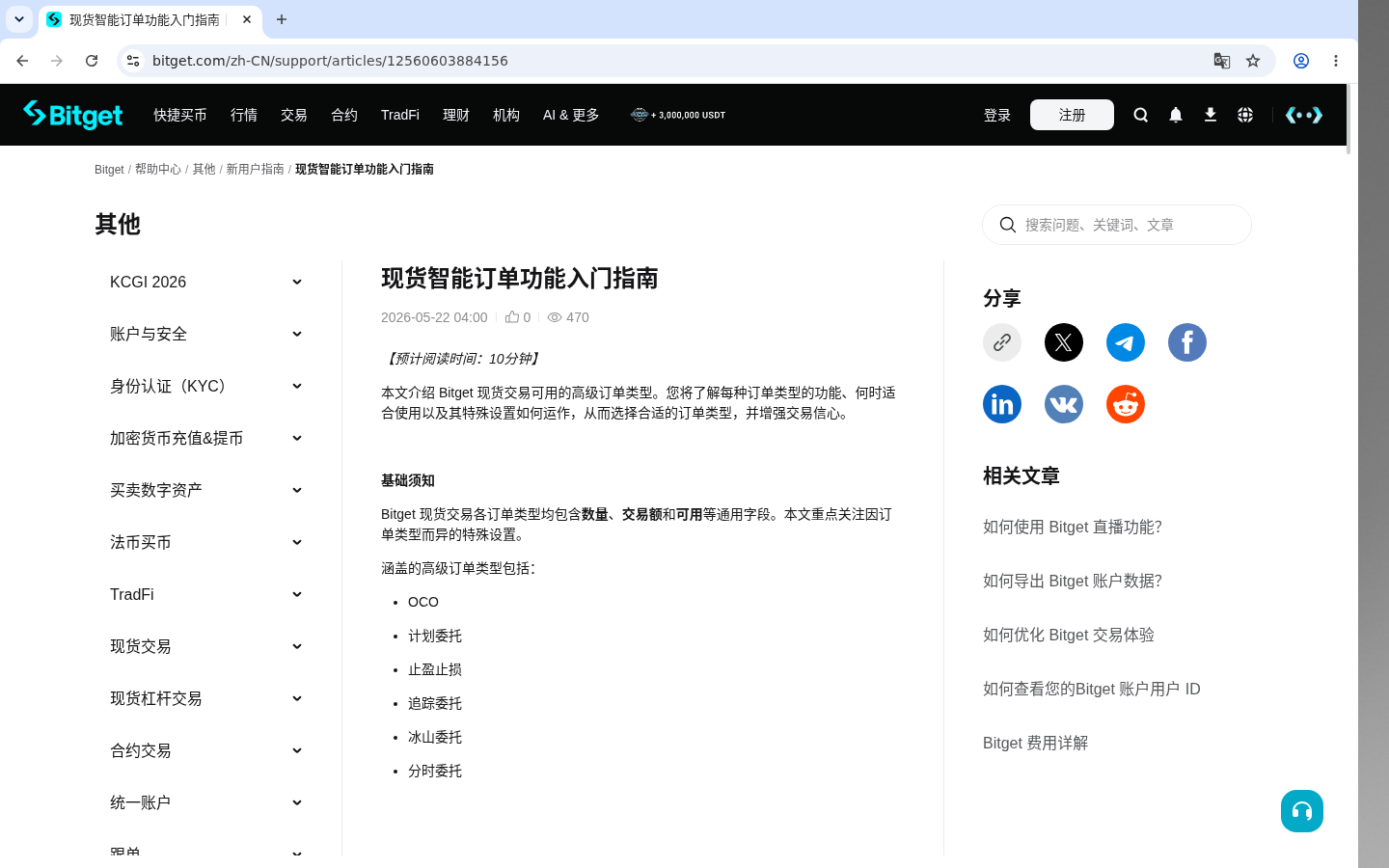Viewport: 1389px width, 868px height.
Task: Share article on Reddit
Action: pos(1126,404)
